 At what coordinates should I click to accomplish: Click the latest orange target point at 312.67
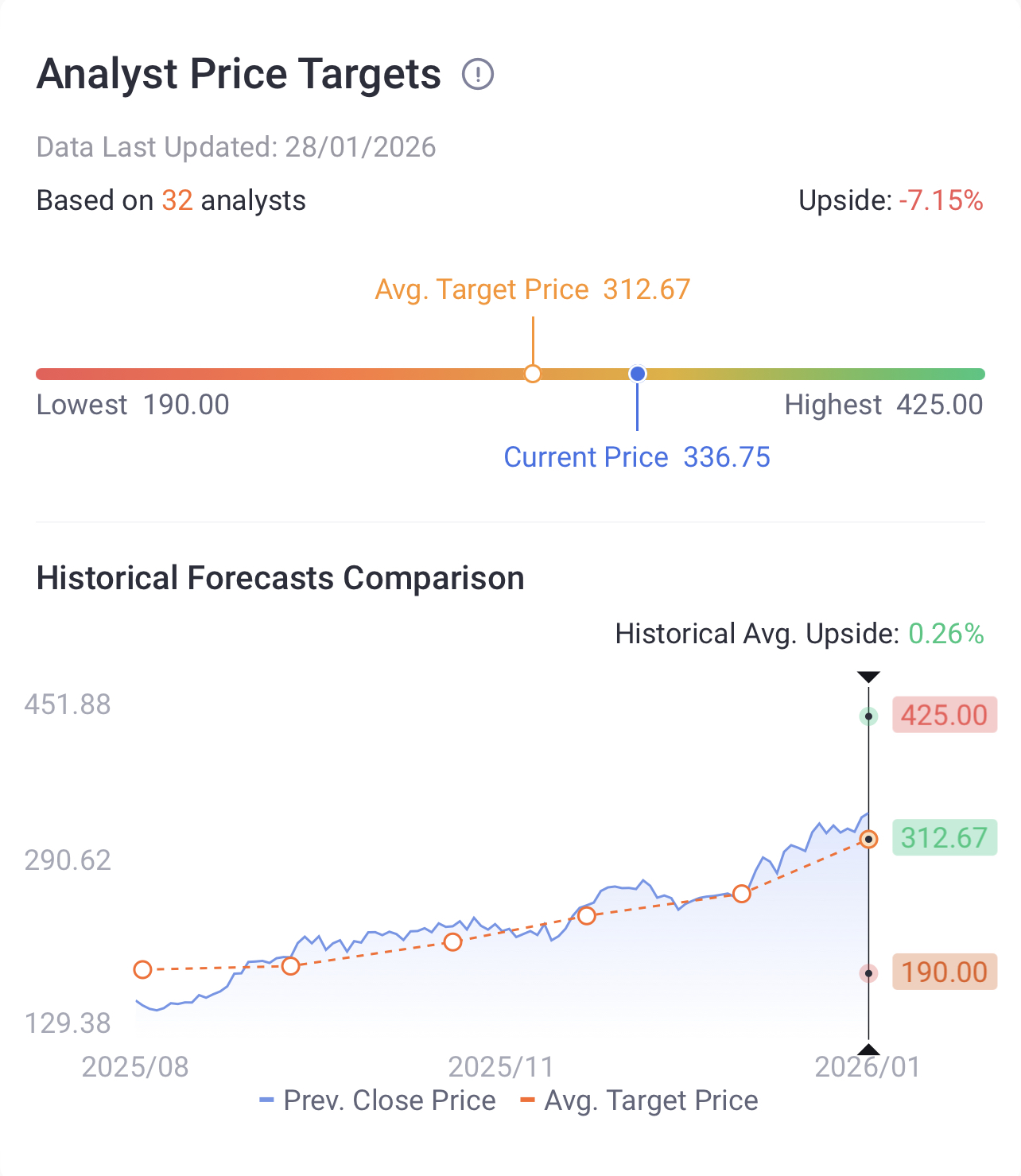pos(868,839)
